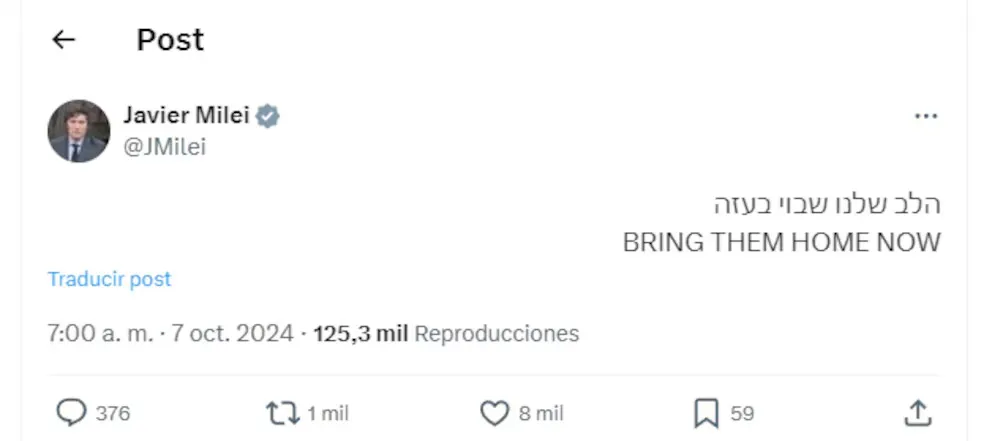Viewport: 992px width, 441px height.
Task: Click the 8 mil likes count
Action: (541, 413)
